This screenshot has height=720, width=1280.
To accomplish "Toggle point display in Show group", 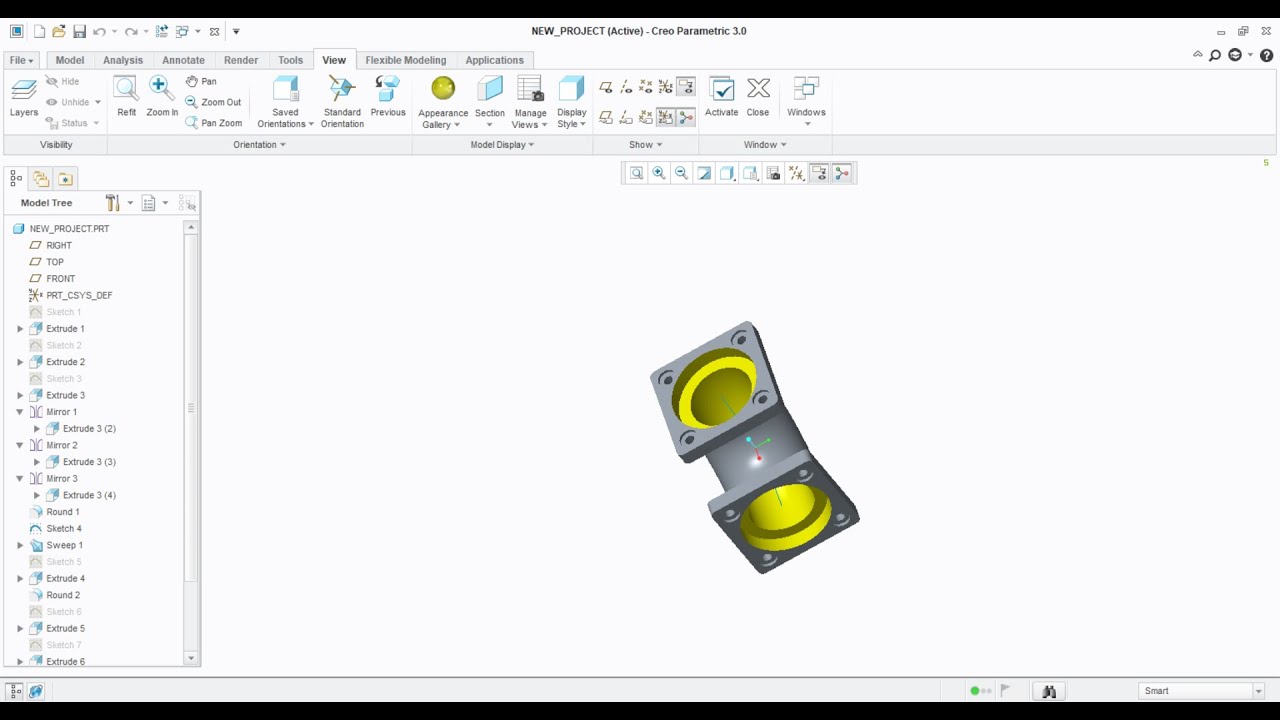I will tap(646, 88).
